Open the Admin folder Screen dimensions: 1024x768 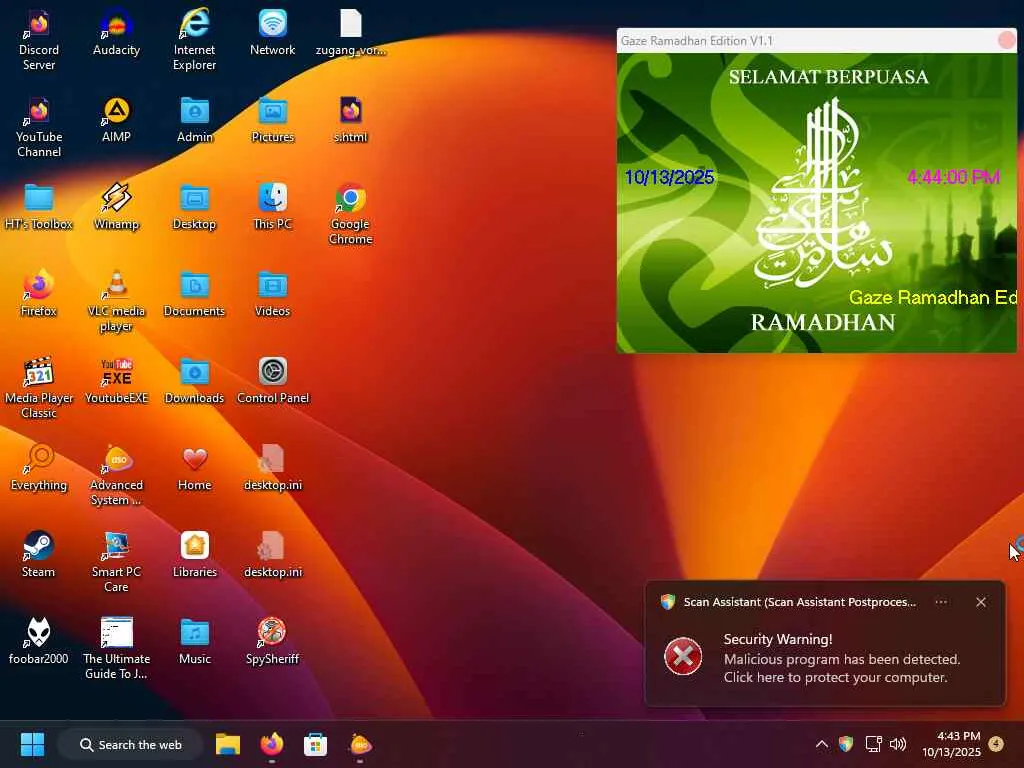click(194, 120)
